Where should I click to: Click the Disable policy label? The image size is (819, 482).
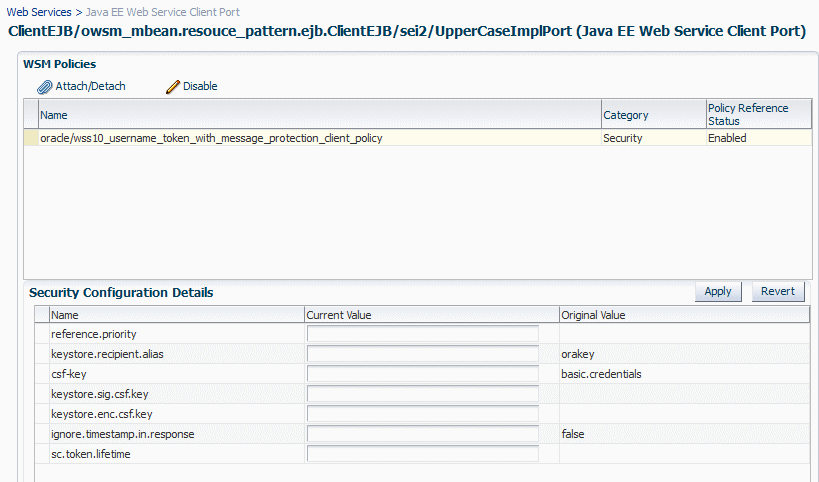200,86
